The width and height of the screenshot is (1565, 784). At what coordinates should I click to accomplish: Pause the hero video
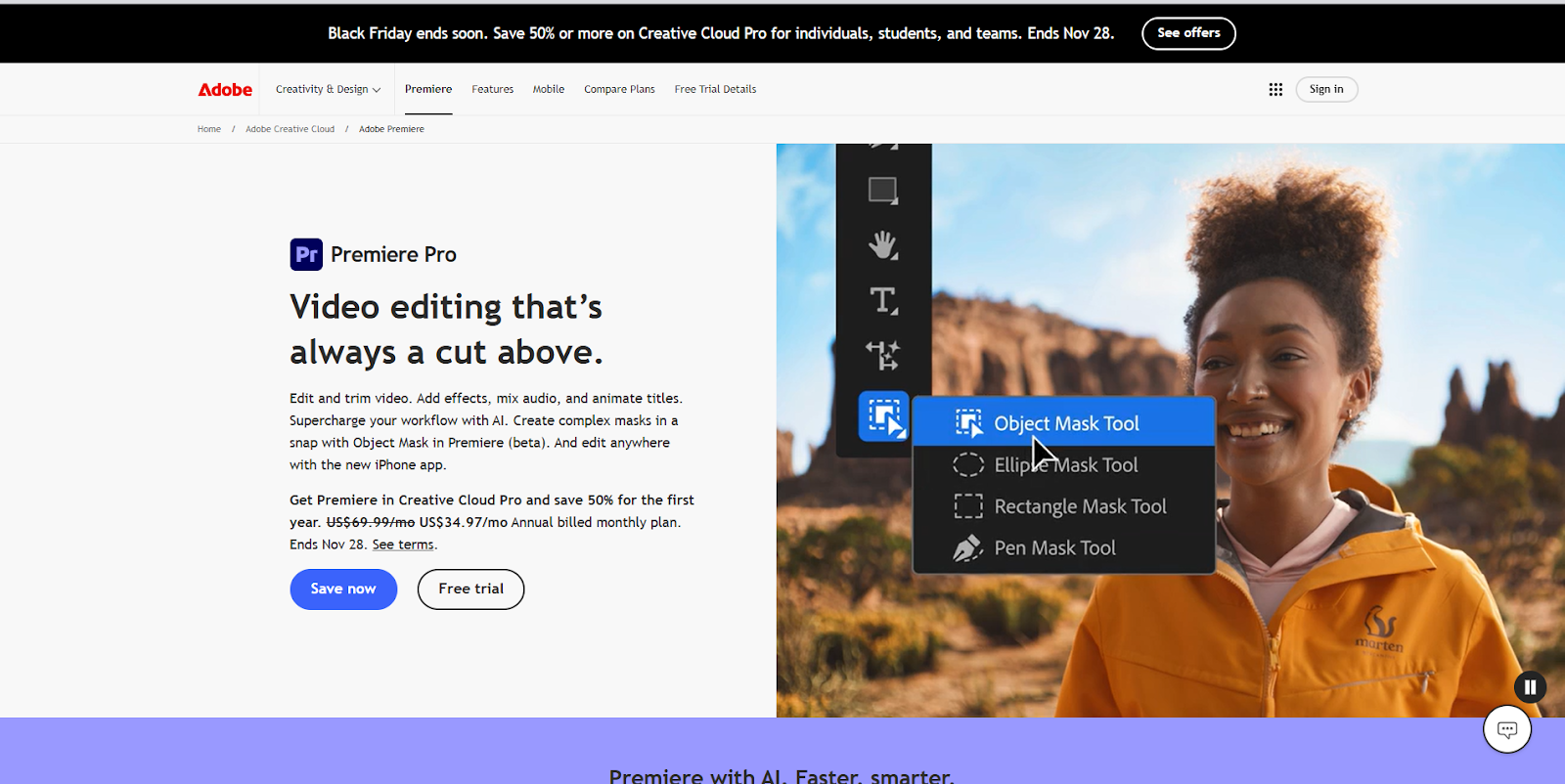tap(1530, 687)
